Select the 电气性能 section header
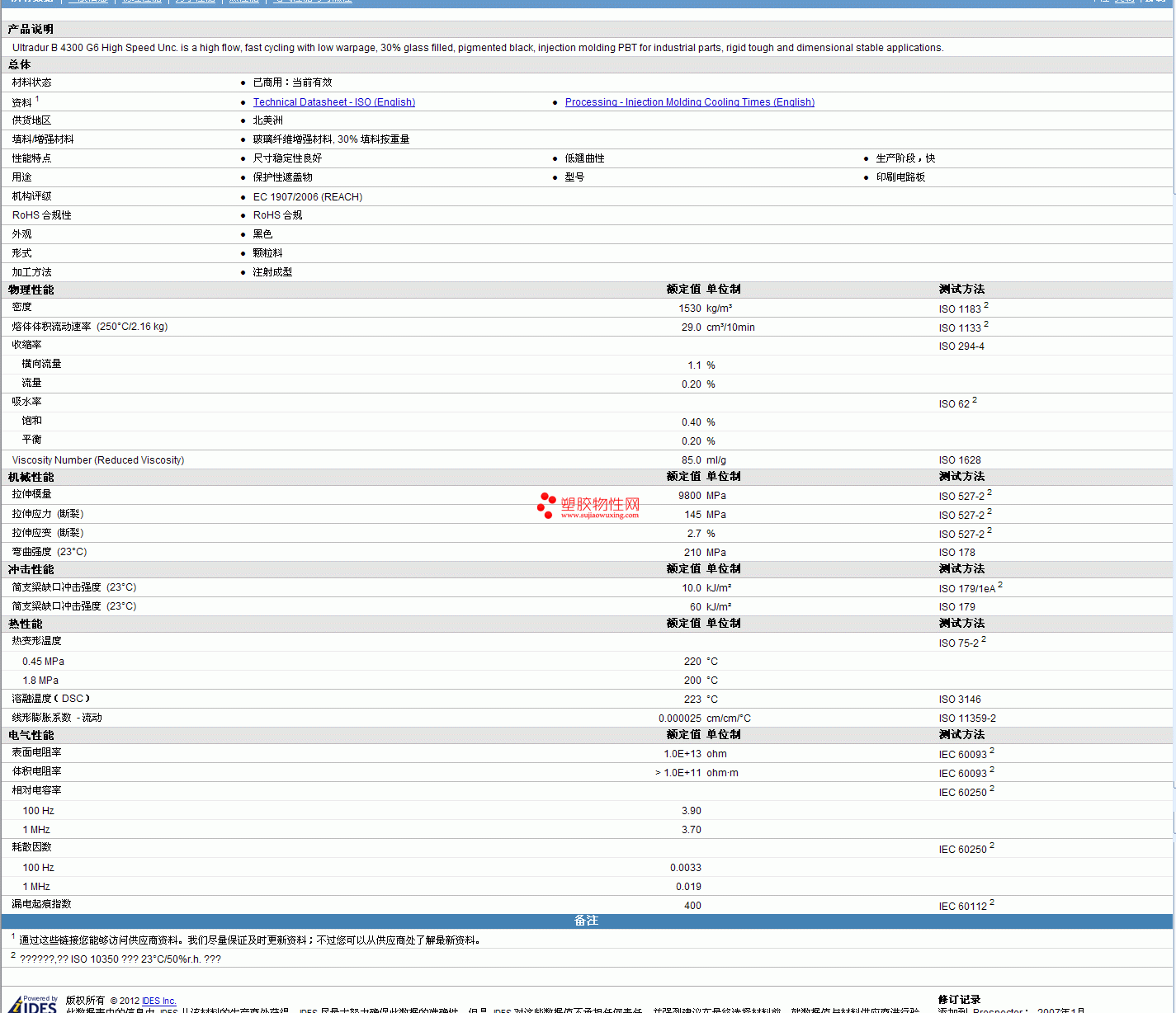The width and height of the screenshot is (1176, 1013). pos(31,735)
